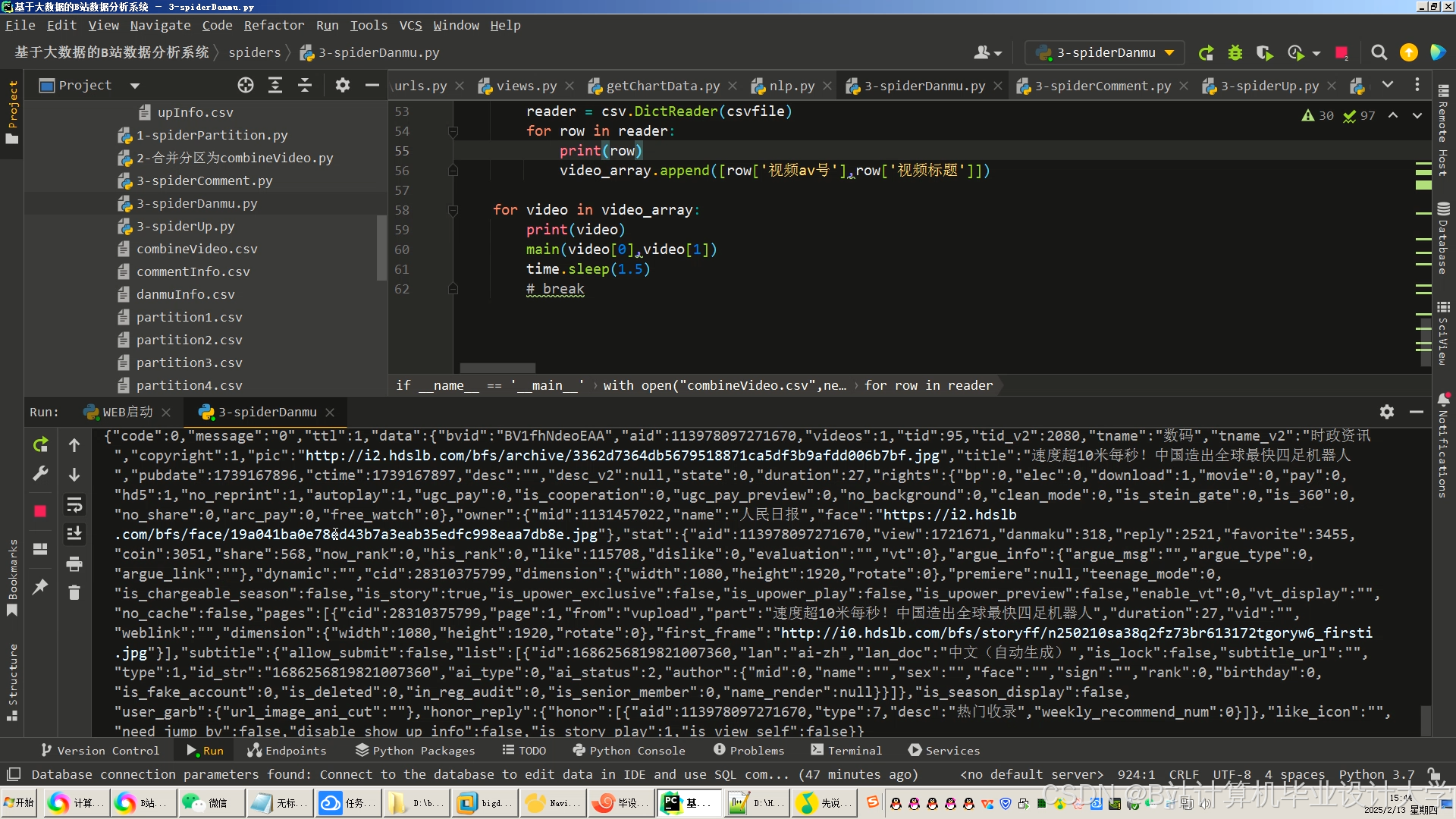Viewport: 1456px width, 819px height.
Task: Switch to the 3-spiderComment.py editor tab
Action: (x=1102, y=86)
